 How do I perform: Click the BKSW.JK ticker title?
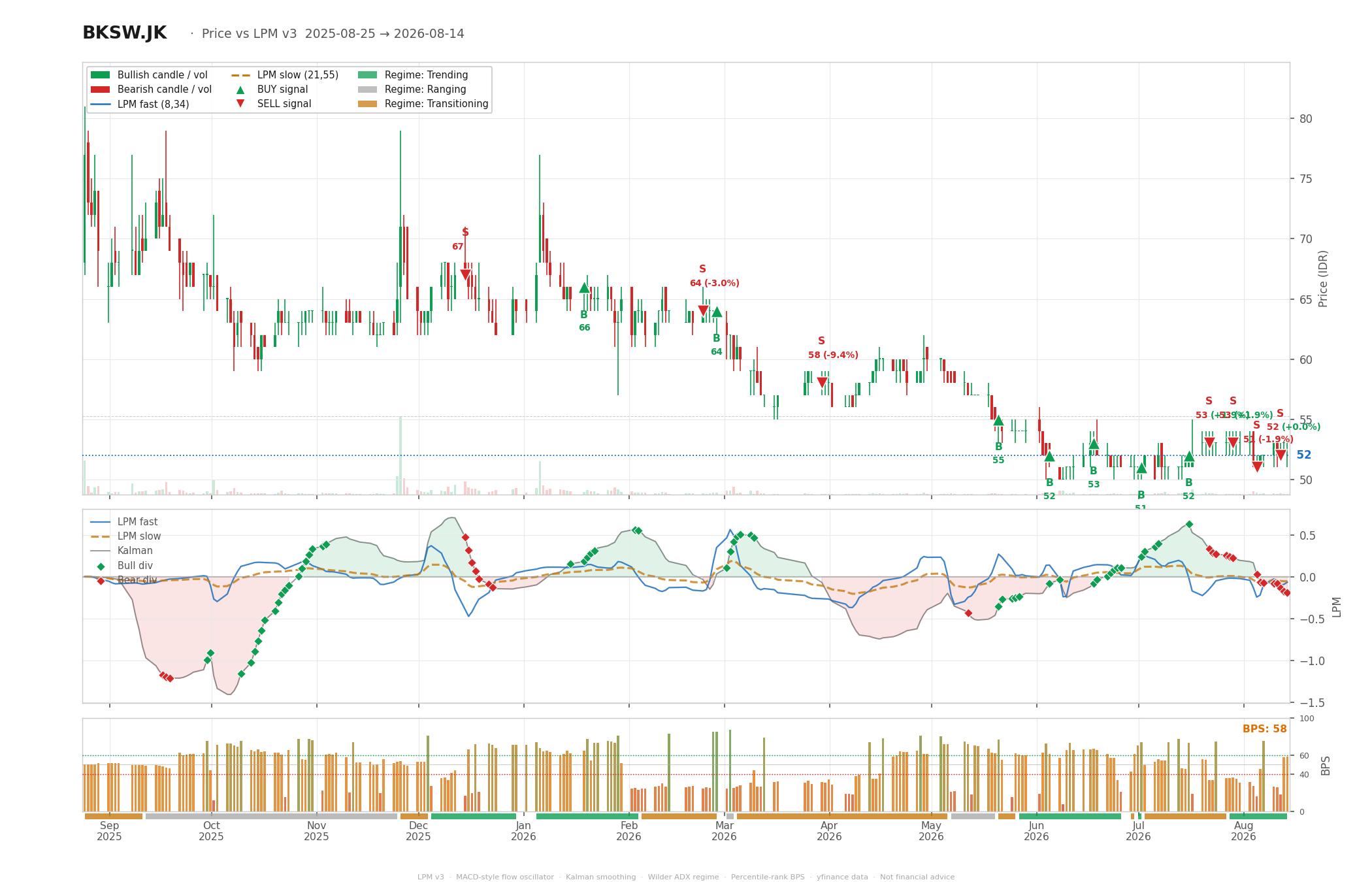(124, 33)
